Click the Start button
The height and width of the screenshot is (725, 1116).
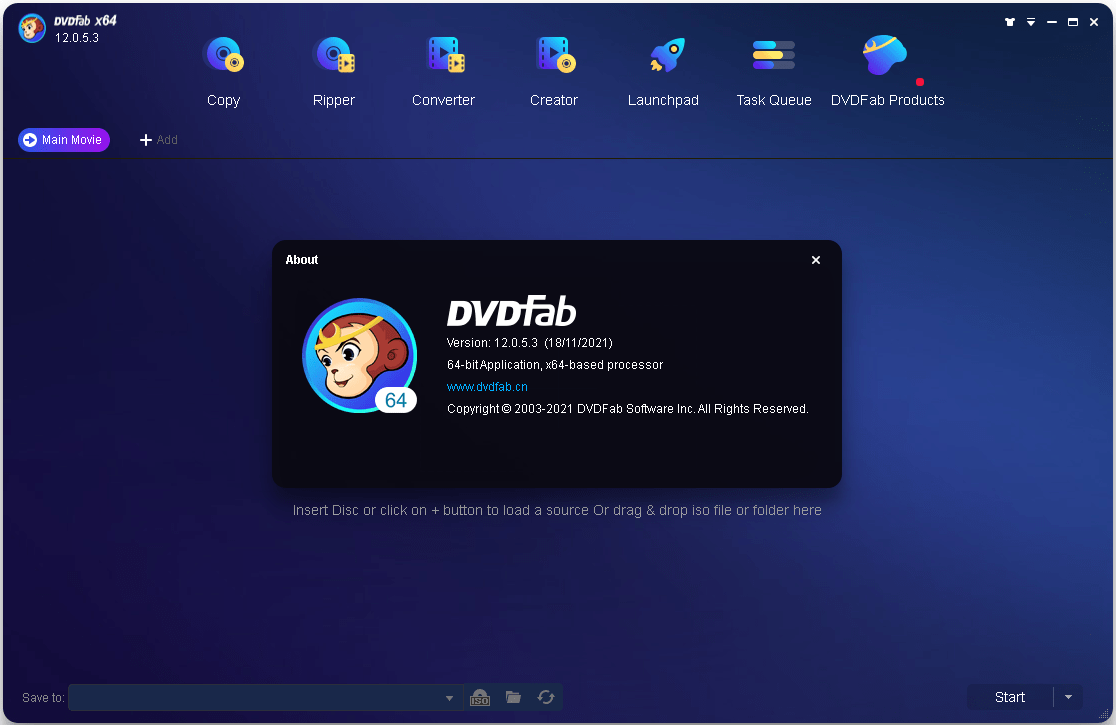click(1009, 697)
